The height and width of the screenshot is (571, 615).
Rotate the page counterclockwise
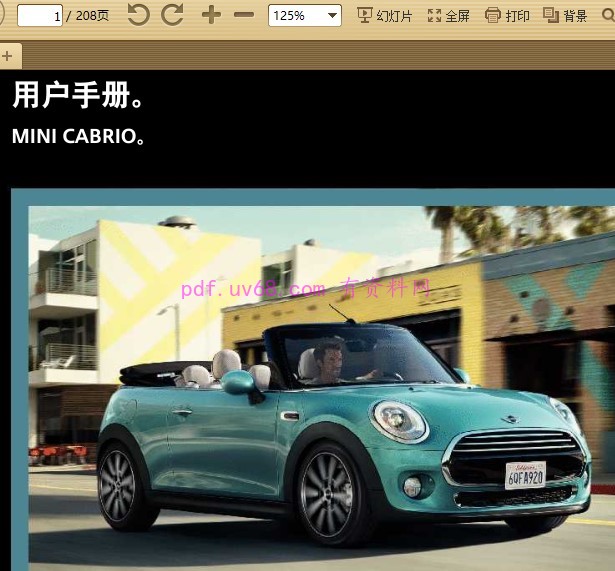point(138,15)
